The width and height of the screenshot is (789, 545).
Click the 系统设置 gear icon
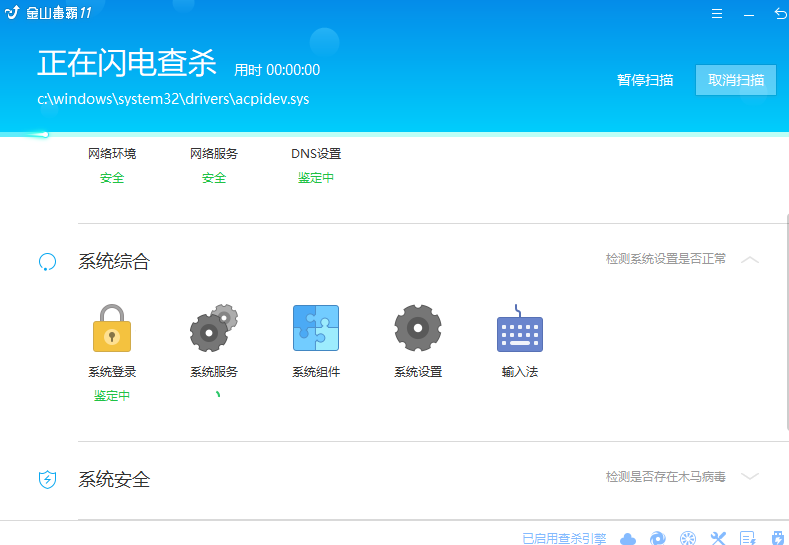coord(417,329)
